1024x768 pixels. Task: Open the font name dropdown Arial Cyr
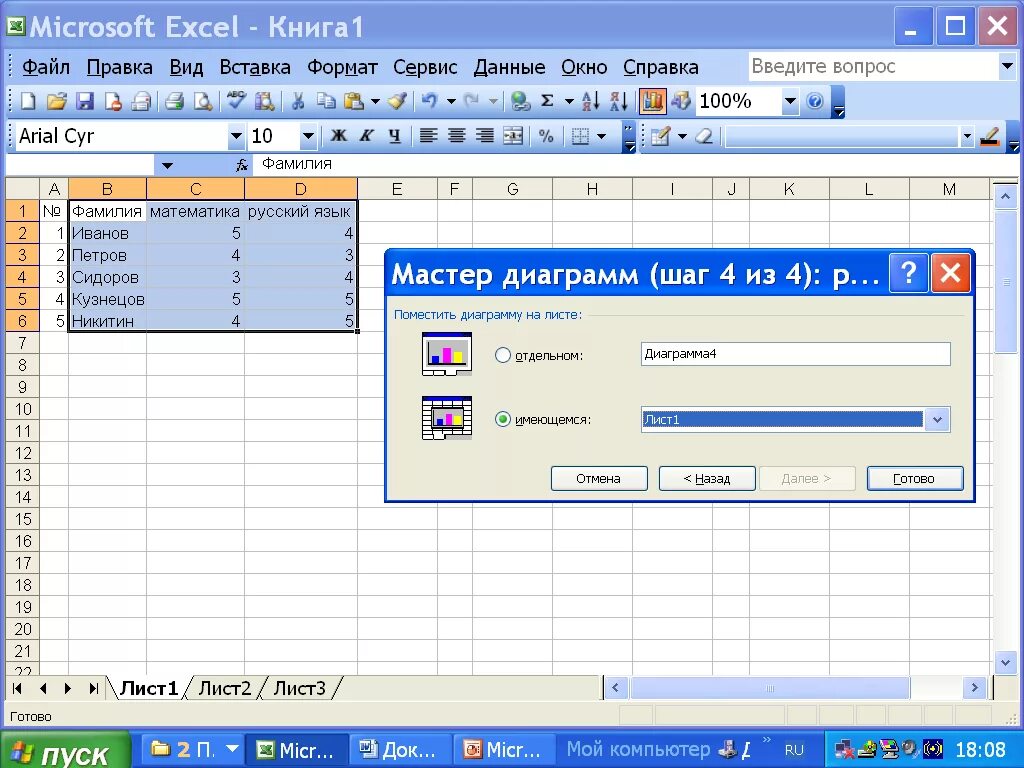[x=236, y=136]
